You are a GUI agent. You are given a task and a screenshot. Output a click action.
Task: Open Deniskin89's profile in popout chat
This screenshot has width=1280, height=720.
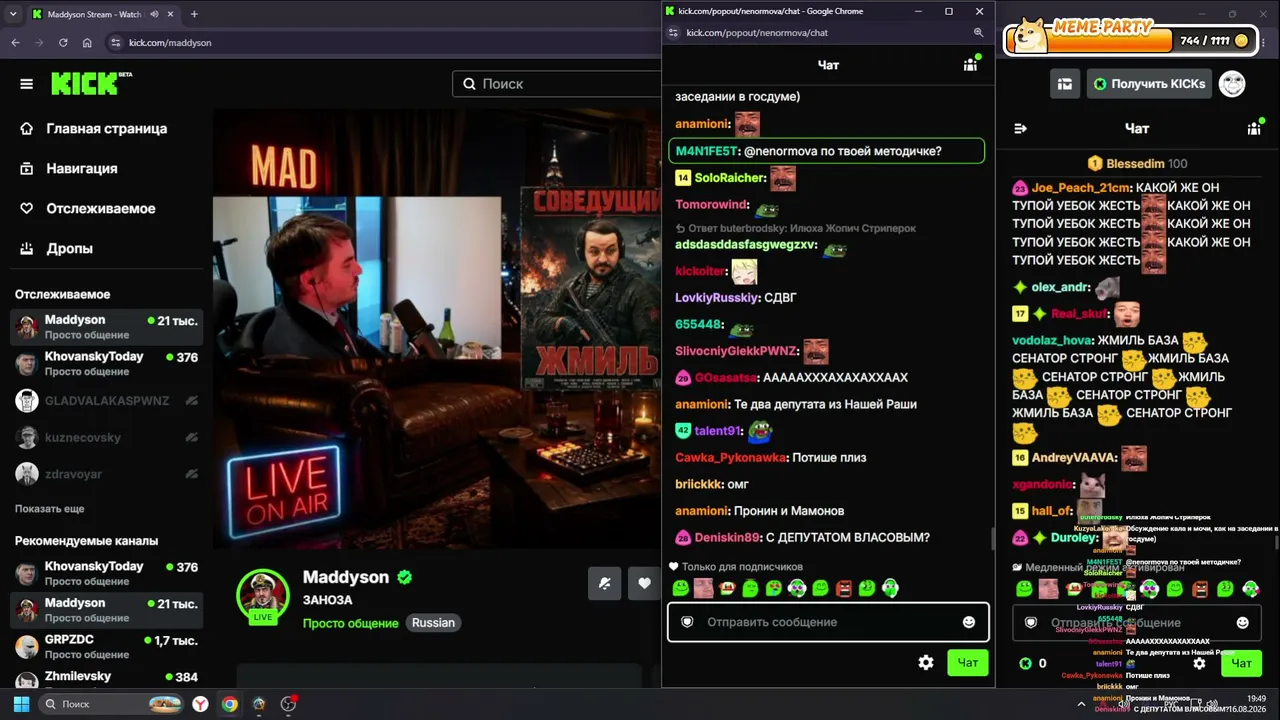727,538
